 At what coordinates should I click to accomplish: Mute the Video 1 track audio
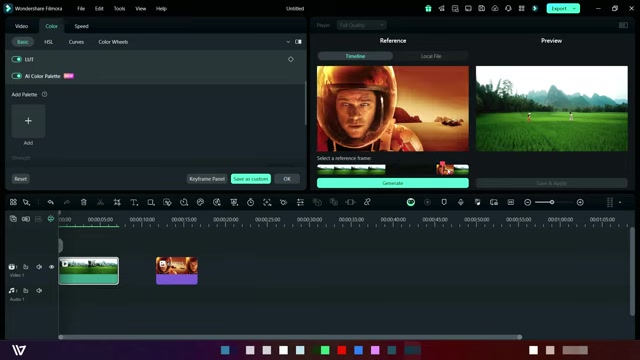[x=39, y=267]
